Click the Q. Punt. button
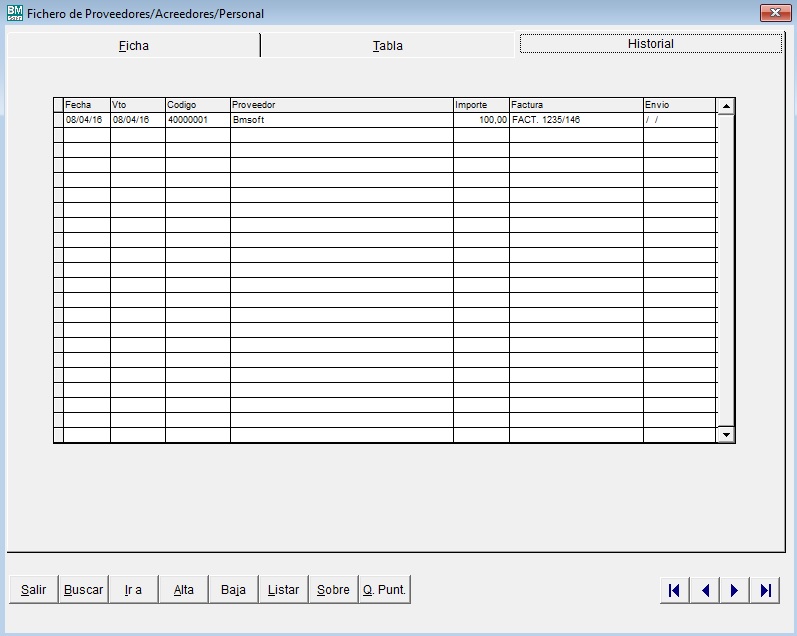Image resolution: width=797 pixels, height=636 pixels. [x=384, y=590]
